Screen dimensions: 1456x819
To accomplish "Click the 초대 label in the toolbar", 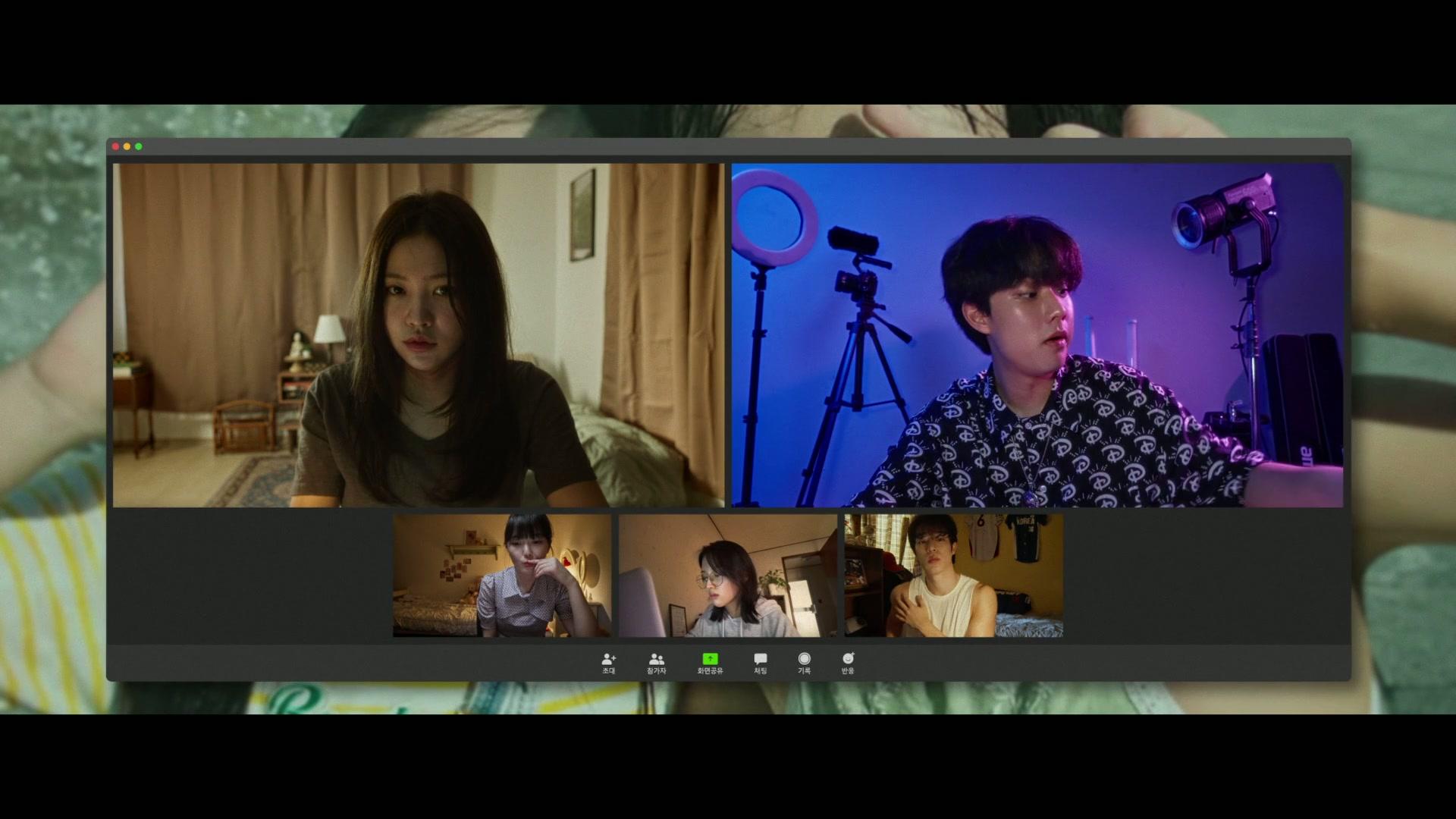I will pyautogui.click(x=608, y=671).
